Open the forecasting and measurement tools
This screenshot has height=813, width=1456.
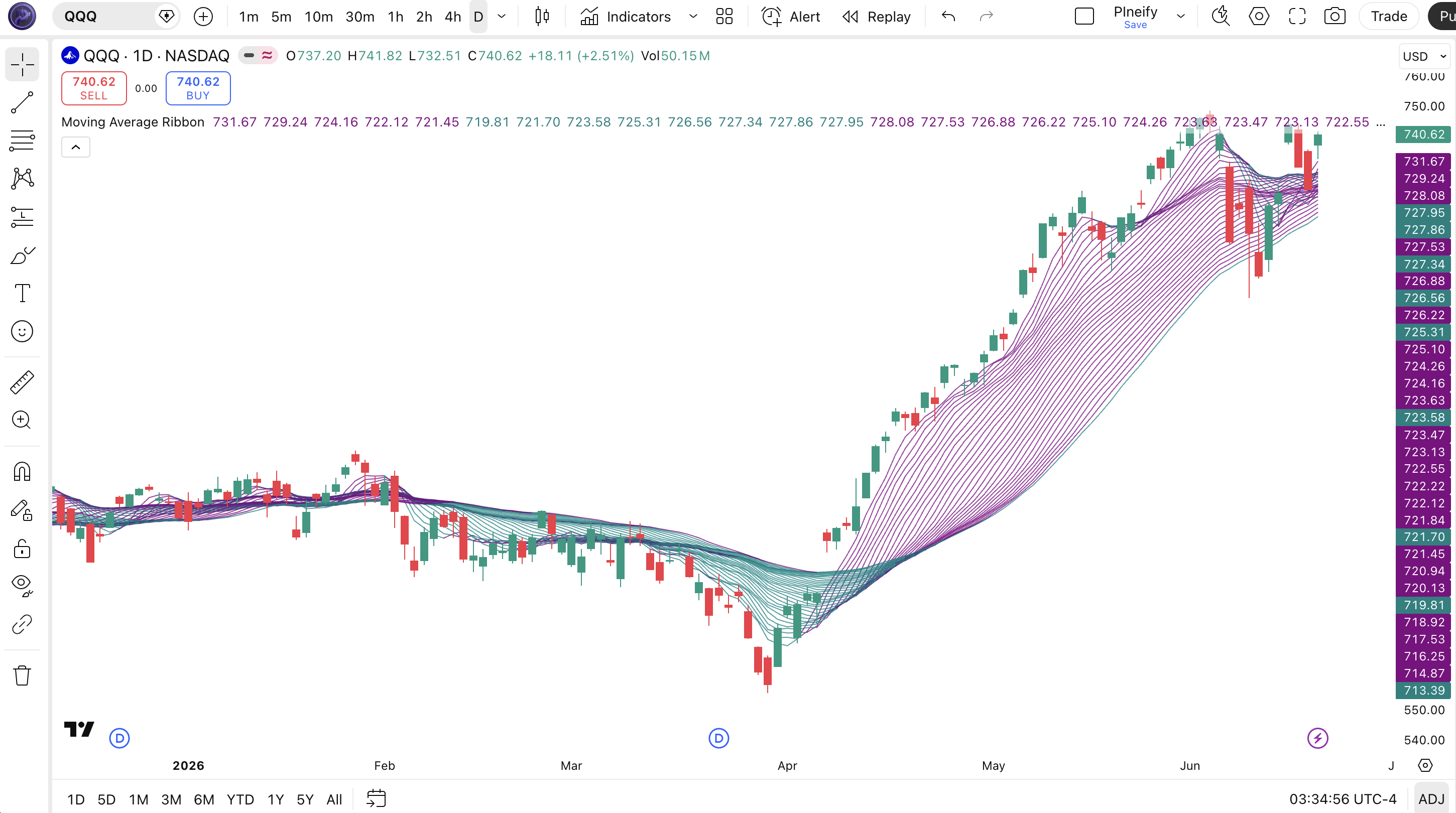[22, 217]
